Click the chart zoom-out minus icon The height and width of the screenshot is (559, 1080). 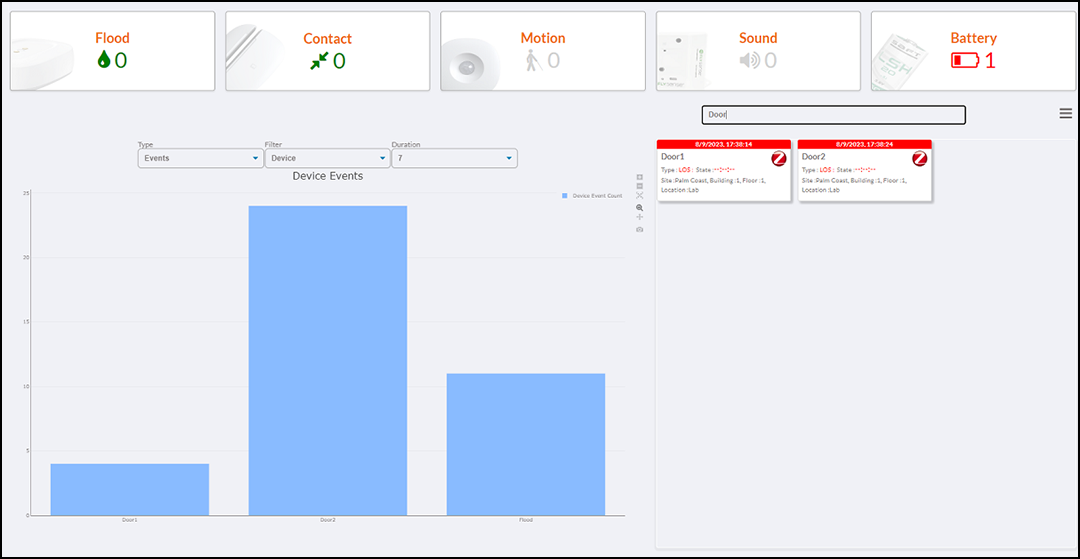click(x=640, y=187)
